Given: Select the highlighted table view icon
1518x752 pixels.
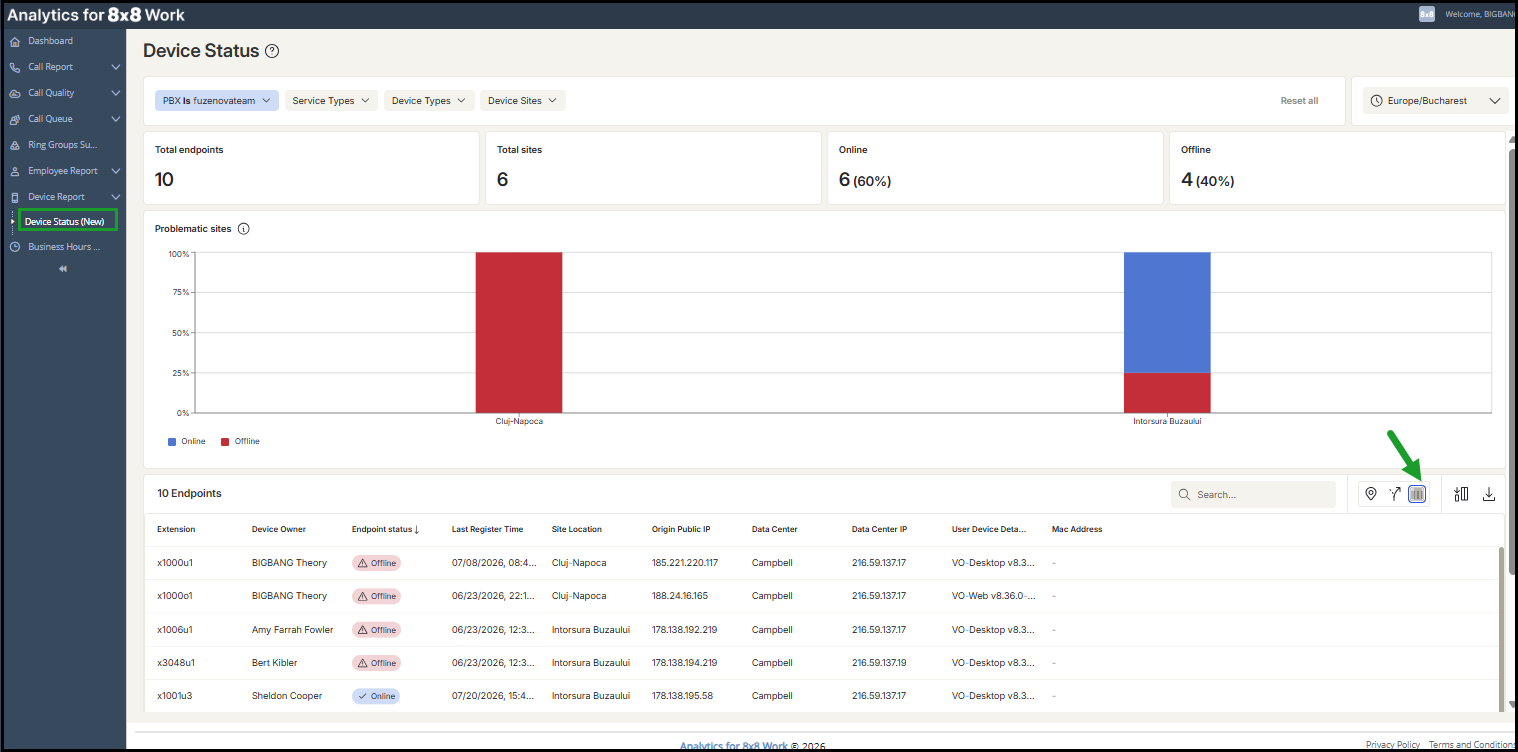Looking at the screenshot, I should coord(1417,494).
